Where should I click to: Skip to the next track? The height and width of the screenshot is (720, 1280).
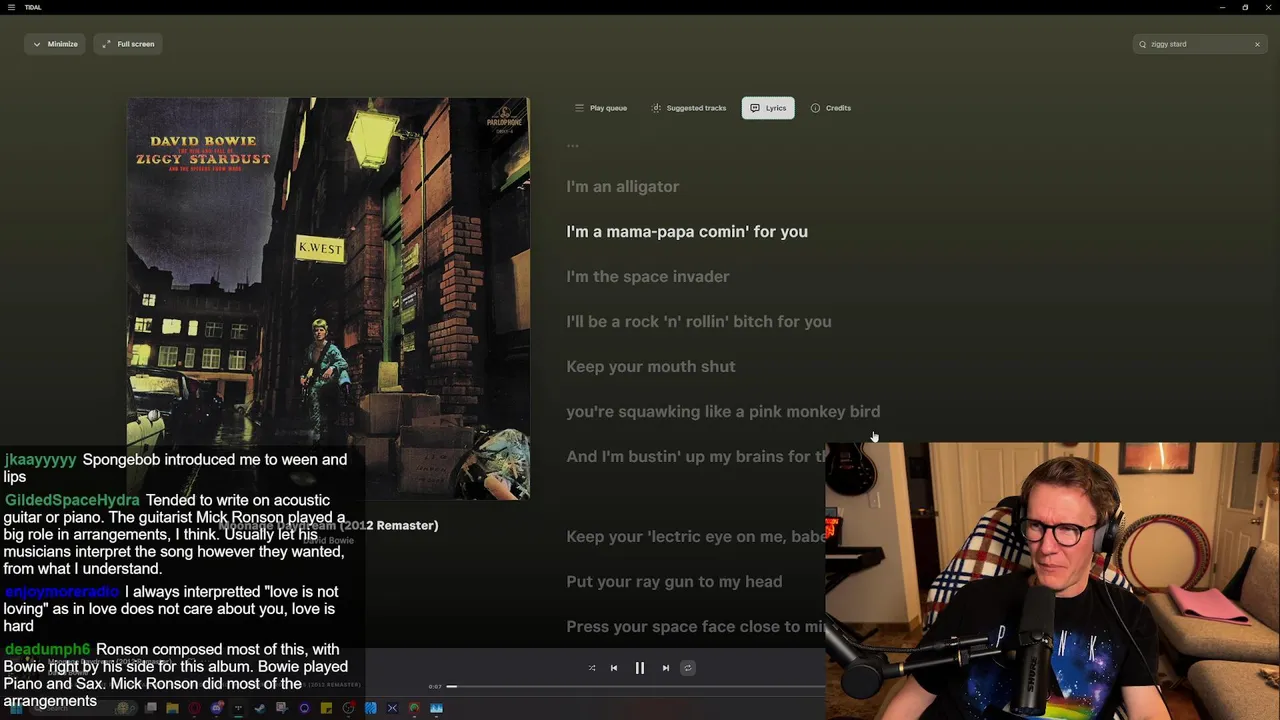point(666,668)
